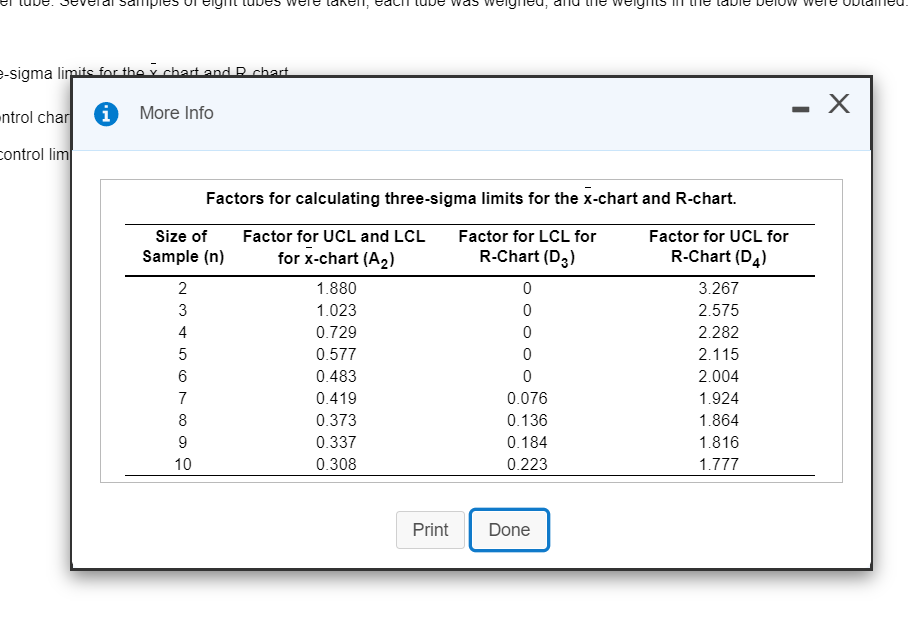Screen dimensions: 910x644
Task: Click sample size 5 in the first column
Action: pos(182,354)
